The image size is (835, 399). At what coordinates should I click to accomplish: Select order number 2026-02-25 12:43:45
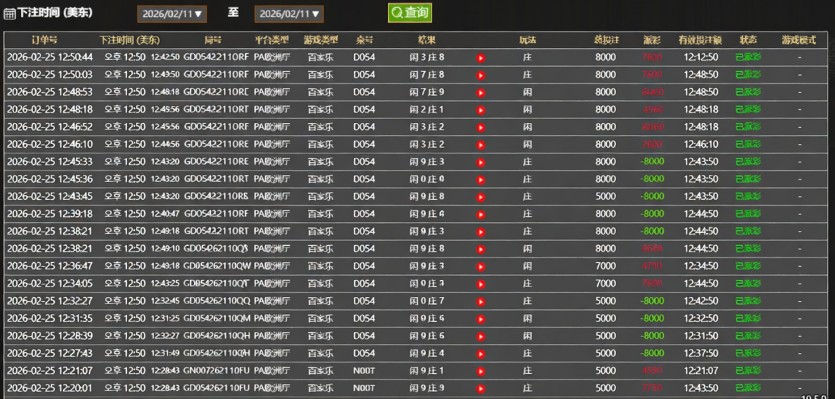click(50, 197)
